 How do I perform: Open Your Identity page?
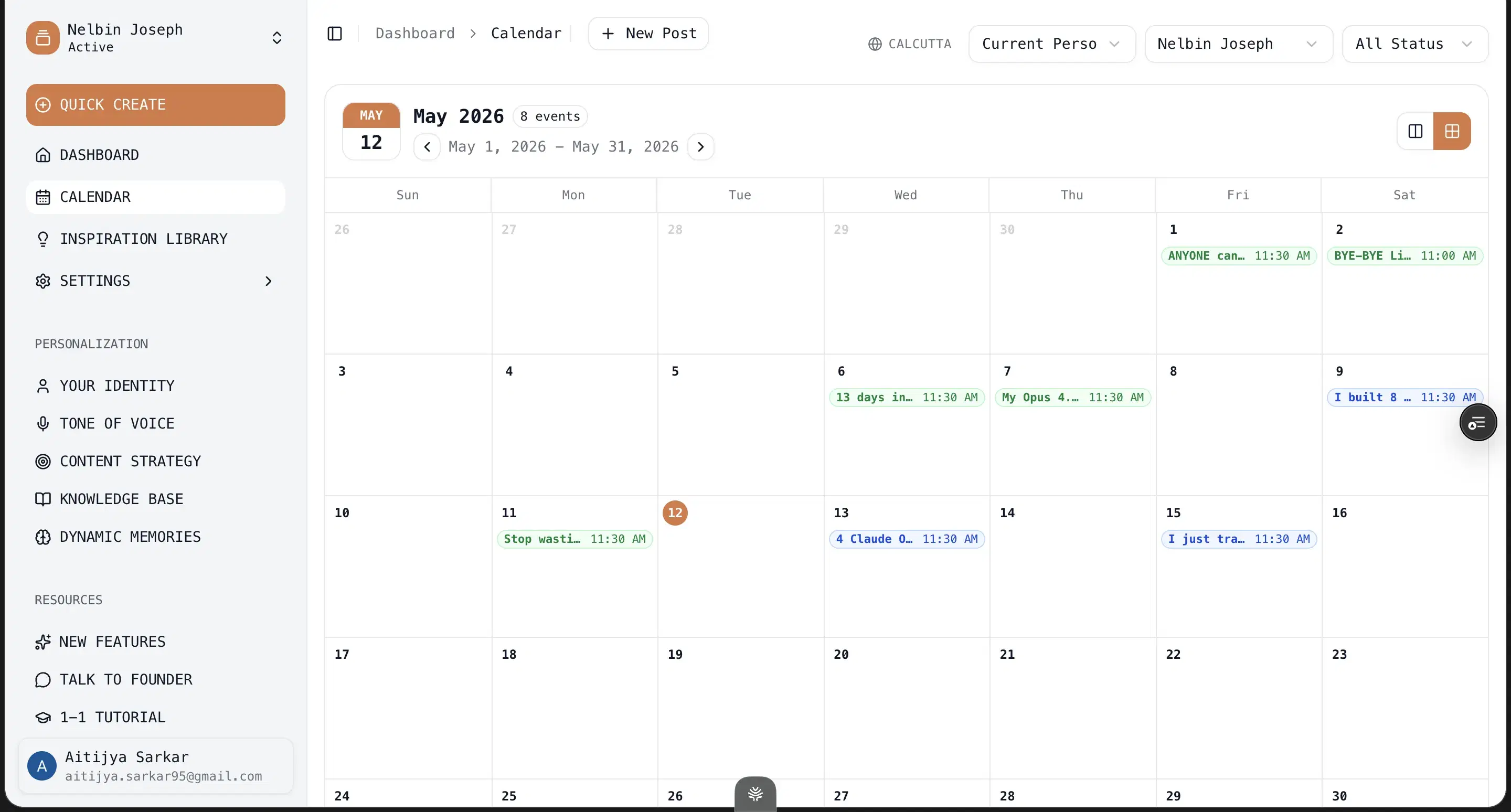point(155,386)
